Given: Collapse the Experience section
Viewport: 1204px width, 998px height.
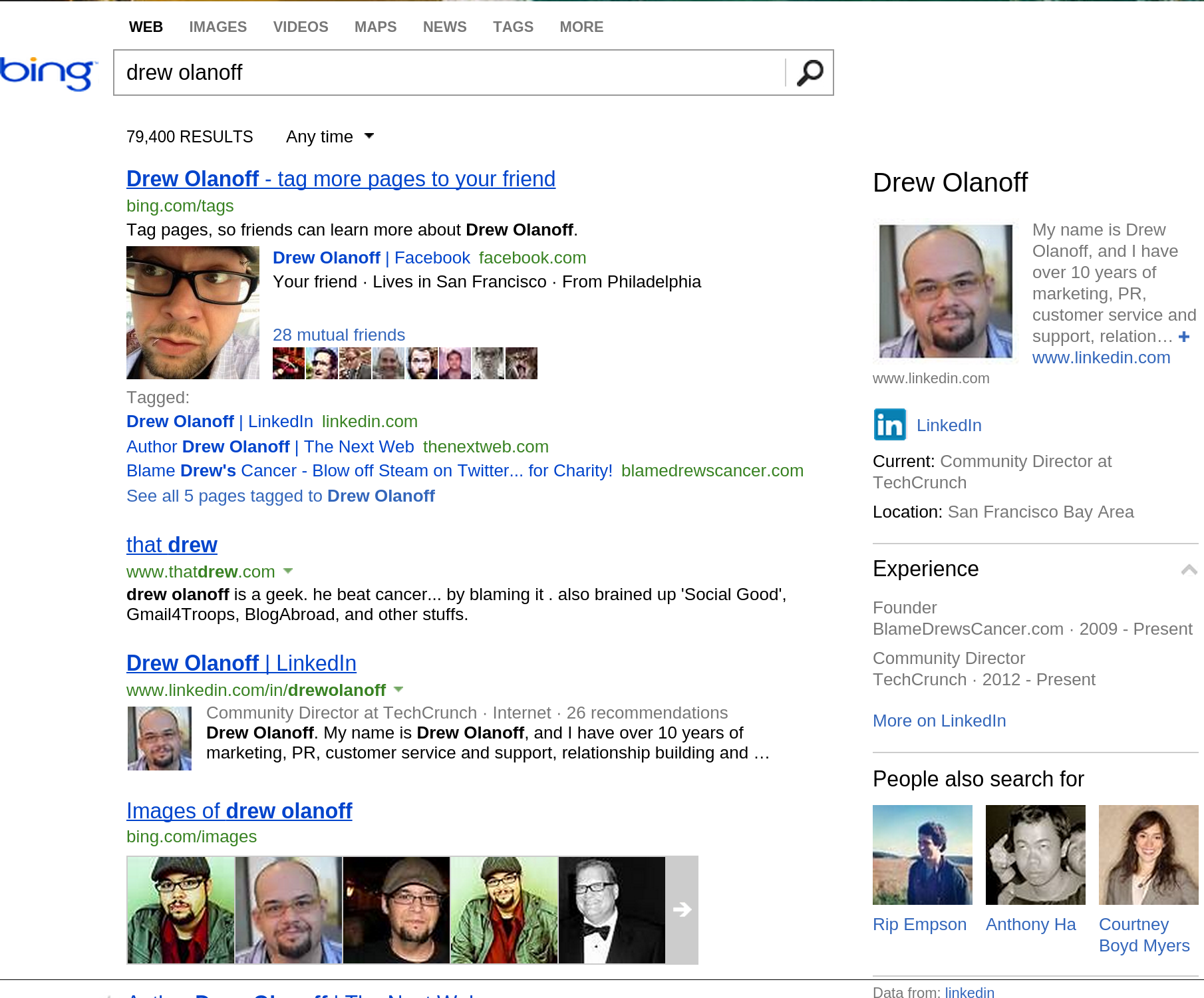Looking at the screenshot, I should point(1189,570).
